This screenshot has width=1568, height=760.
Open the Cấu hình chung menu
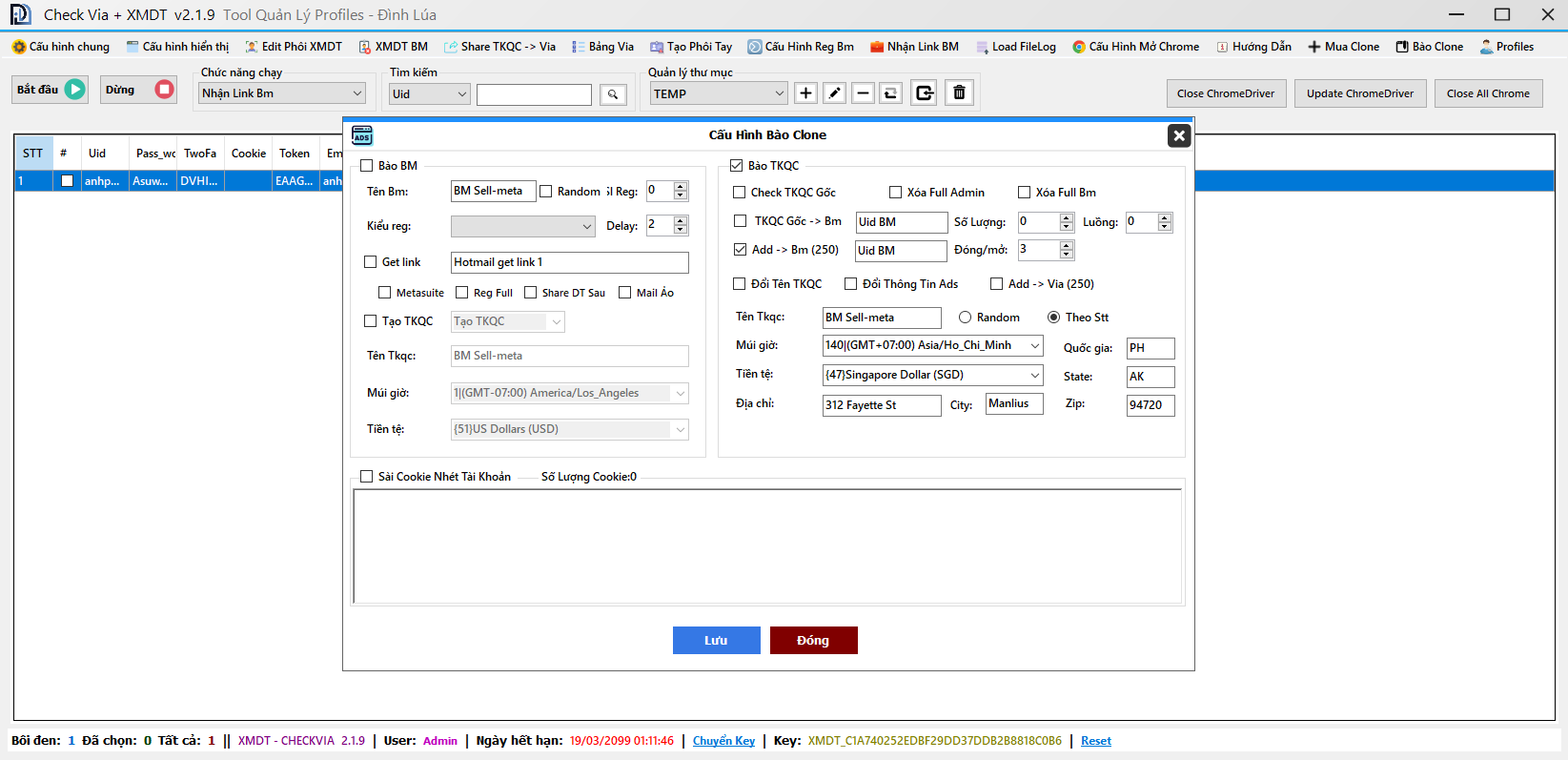[x=61, y=47]
